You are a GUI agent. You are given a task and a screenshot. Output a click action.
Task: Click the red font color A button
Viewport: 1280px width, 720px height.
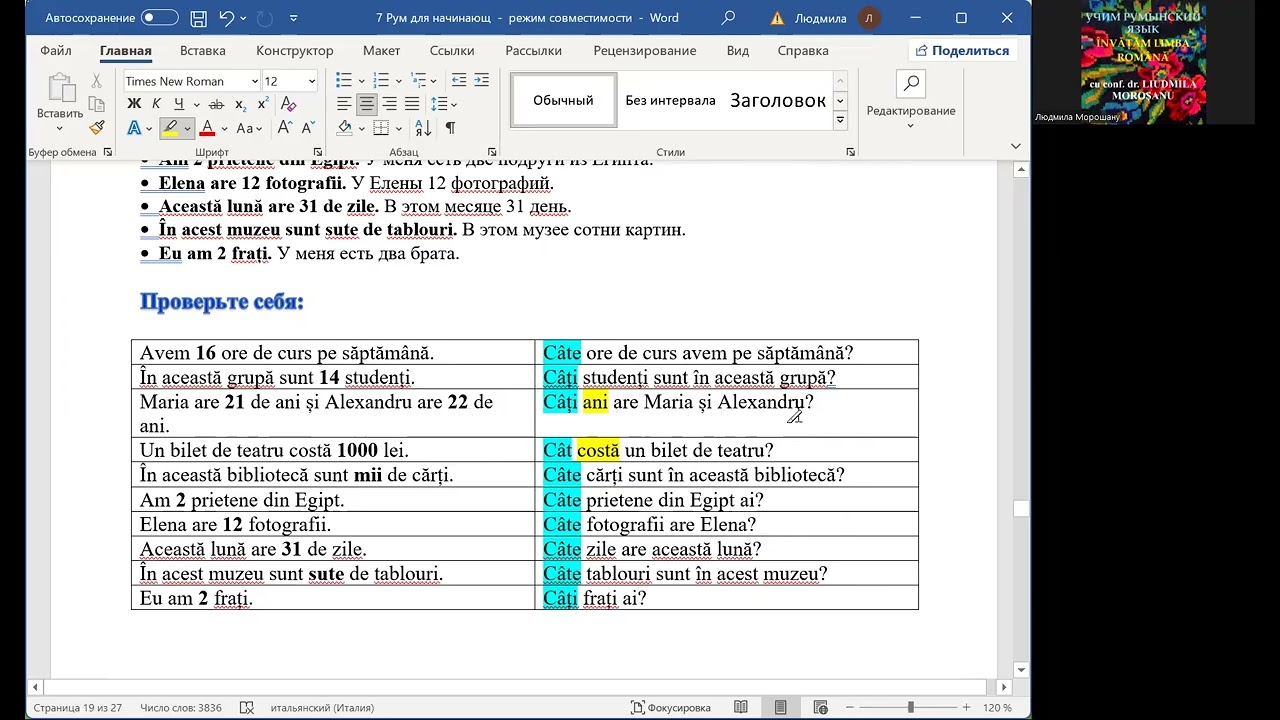tap(207, 128)
